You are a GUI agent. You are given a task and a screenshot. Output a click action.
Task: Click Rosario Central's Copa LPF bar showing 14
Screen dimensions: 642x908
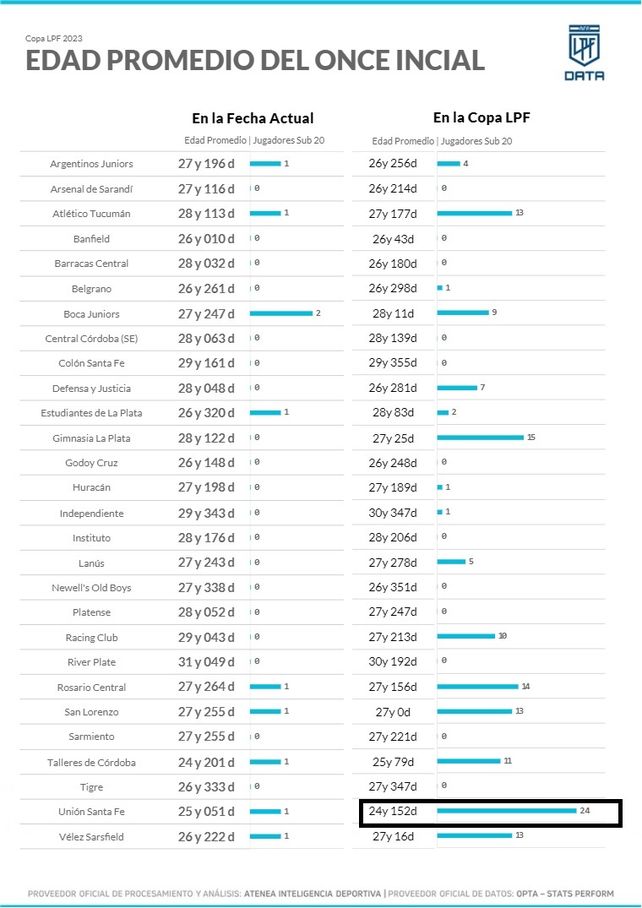click(477, 687)
